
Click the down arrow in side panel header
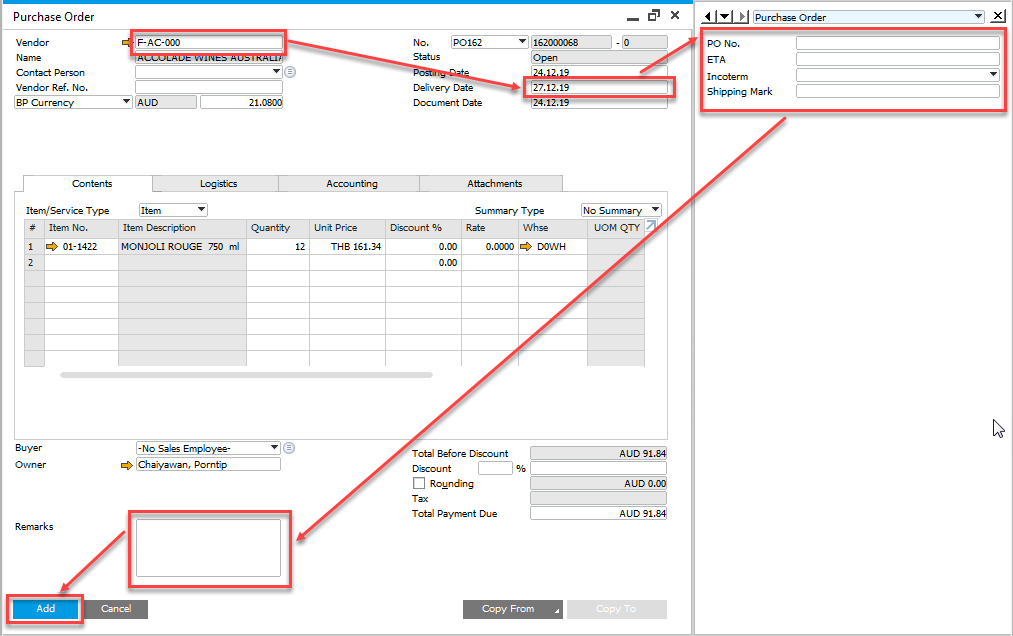point(726,17)
